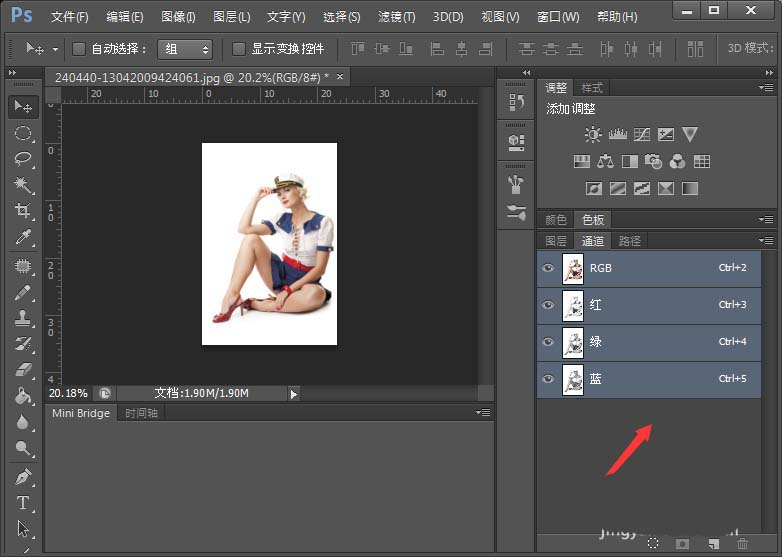Add a Black & White adjustment

click(x=629, y=161)
